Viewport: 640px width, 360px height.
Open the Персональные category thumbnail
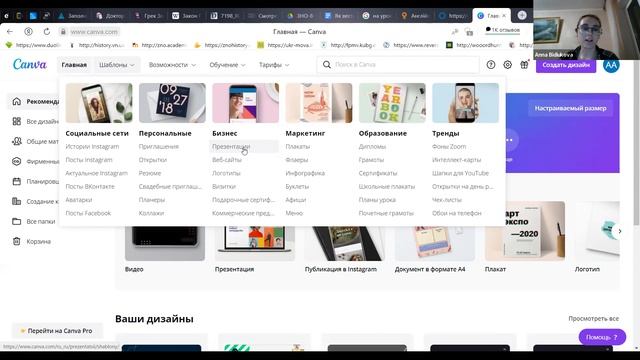click(172, 103)
